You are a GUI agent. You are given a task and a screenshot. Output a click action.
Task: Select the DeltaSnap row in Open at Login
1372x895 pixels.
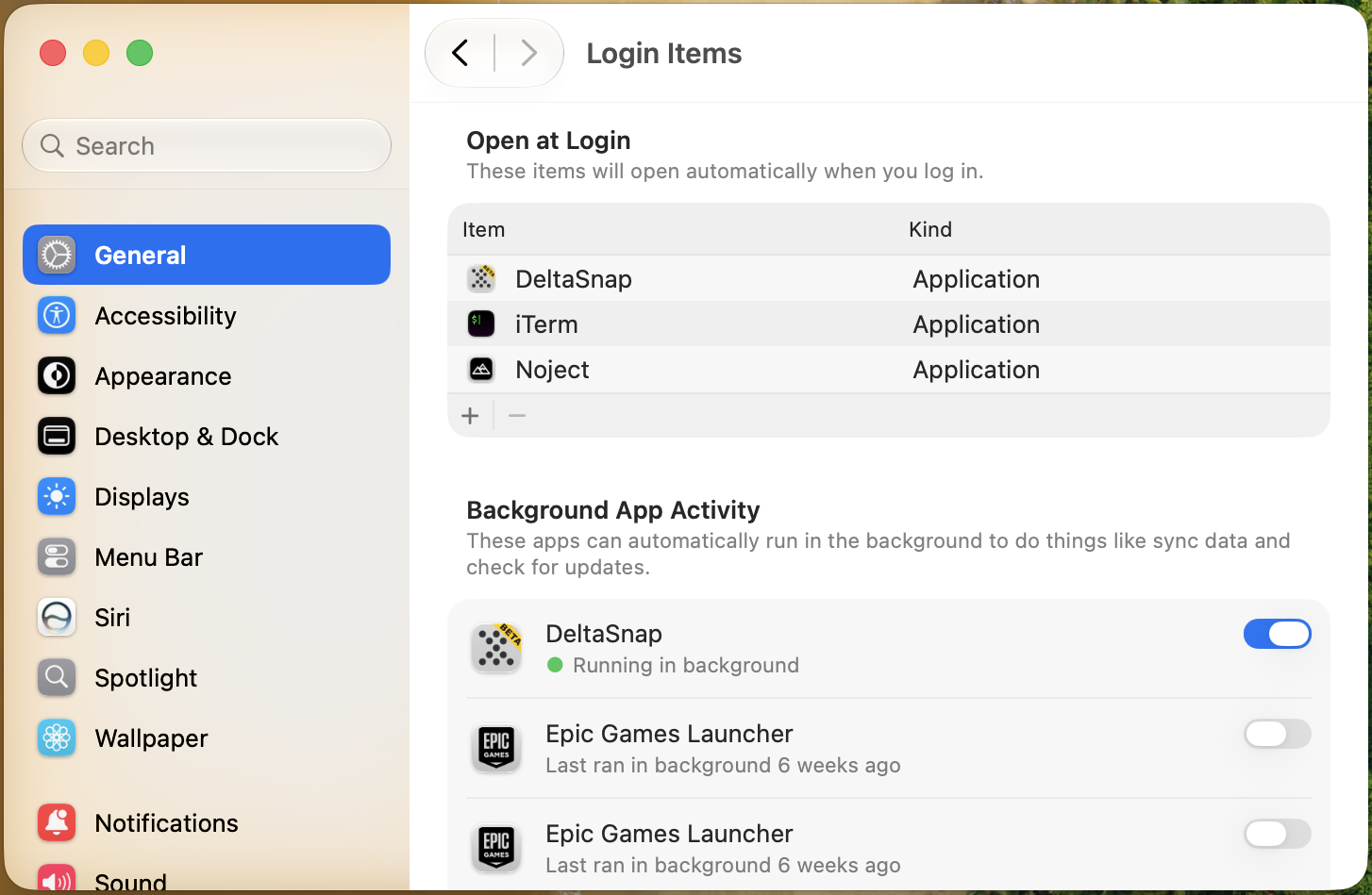889,278
